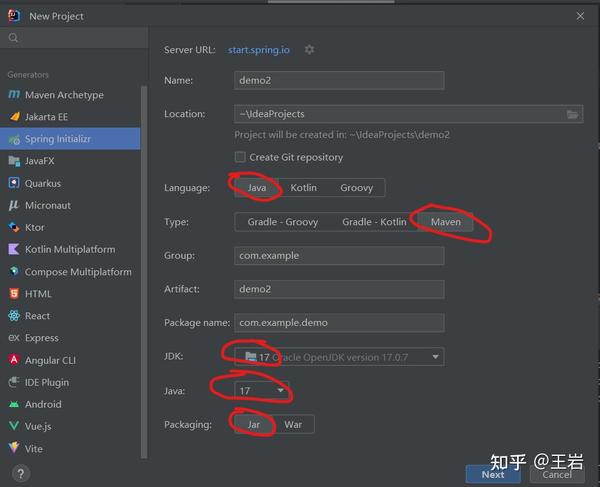Open the start.spring.io server link
This screenshot has width=600, height=487.
point(259,50)
